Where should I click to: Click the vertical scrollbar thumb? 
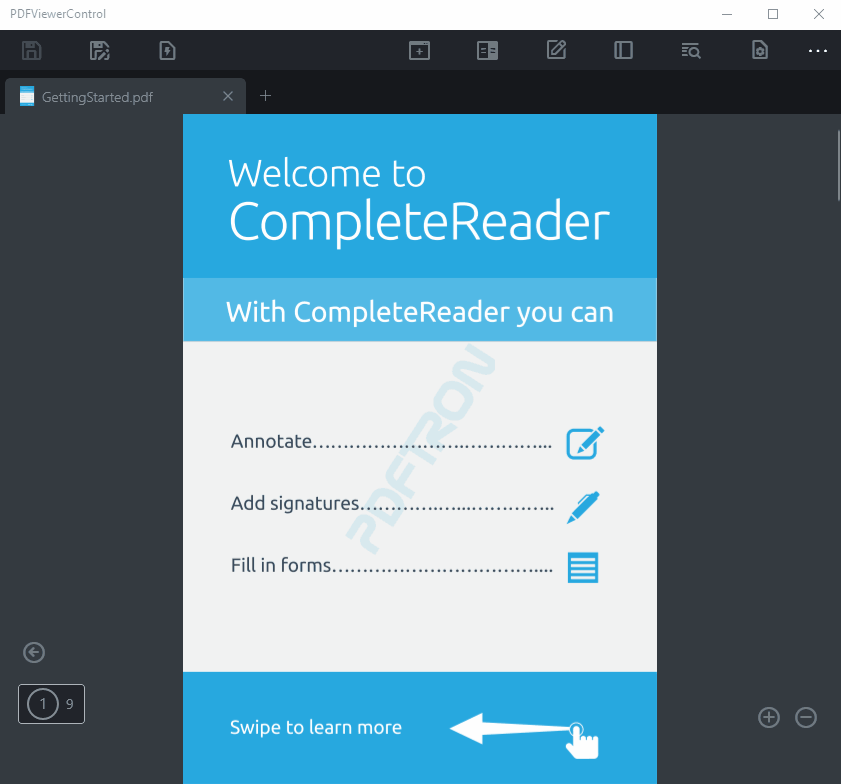click(x=838, y=165)
